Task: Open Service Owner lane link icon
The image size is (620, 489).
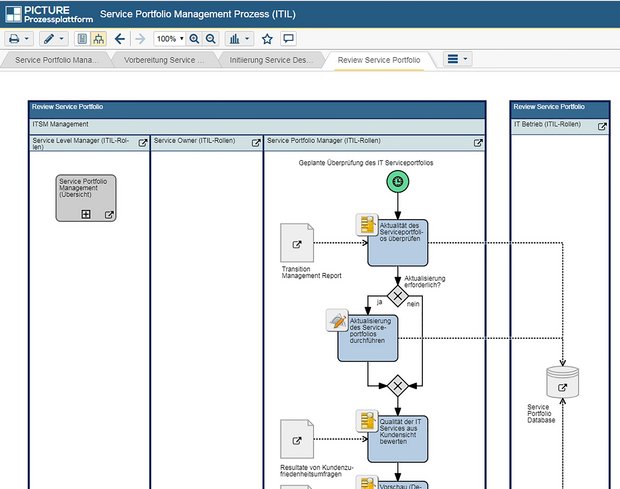Action: pos(256,143)
